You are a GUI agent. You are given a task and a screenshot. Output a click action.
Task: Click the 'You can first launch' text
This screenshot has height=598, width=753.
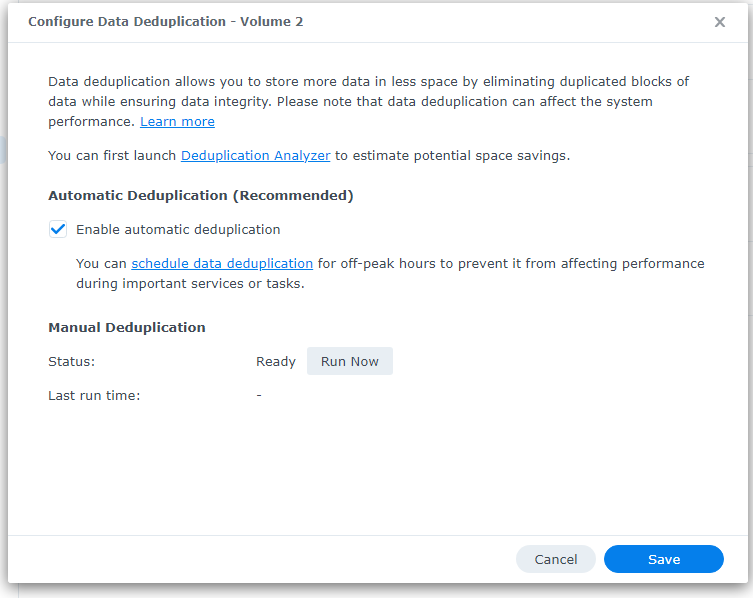coord(112,156)
